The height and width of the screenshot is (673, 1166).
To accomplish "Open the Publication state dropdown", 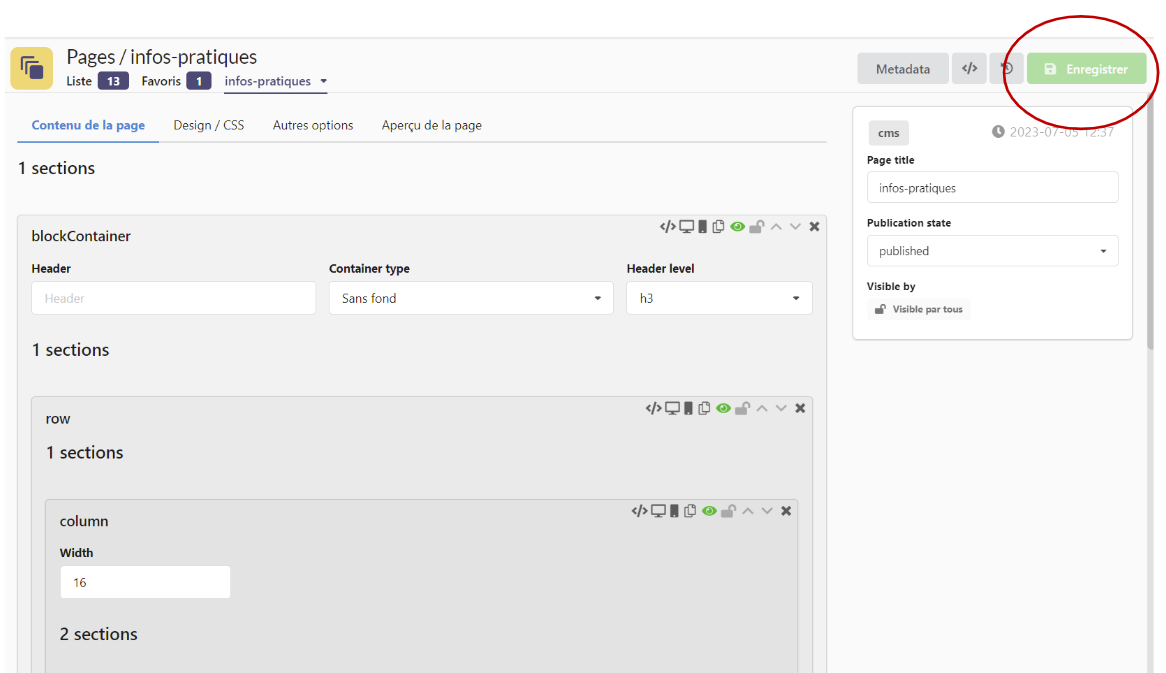I will [992, 251].
